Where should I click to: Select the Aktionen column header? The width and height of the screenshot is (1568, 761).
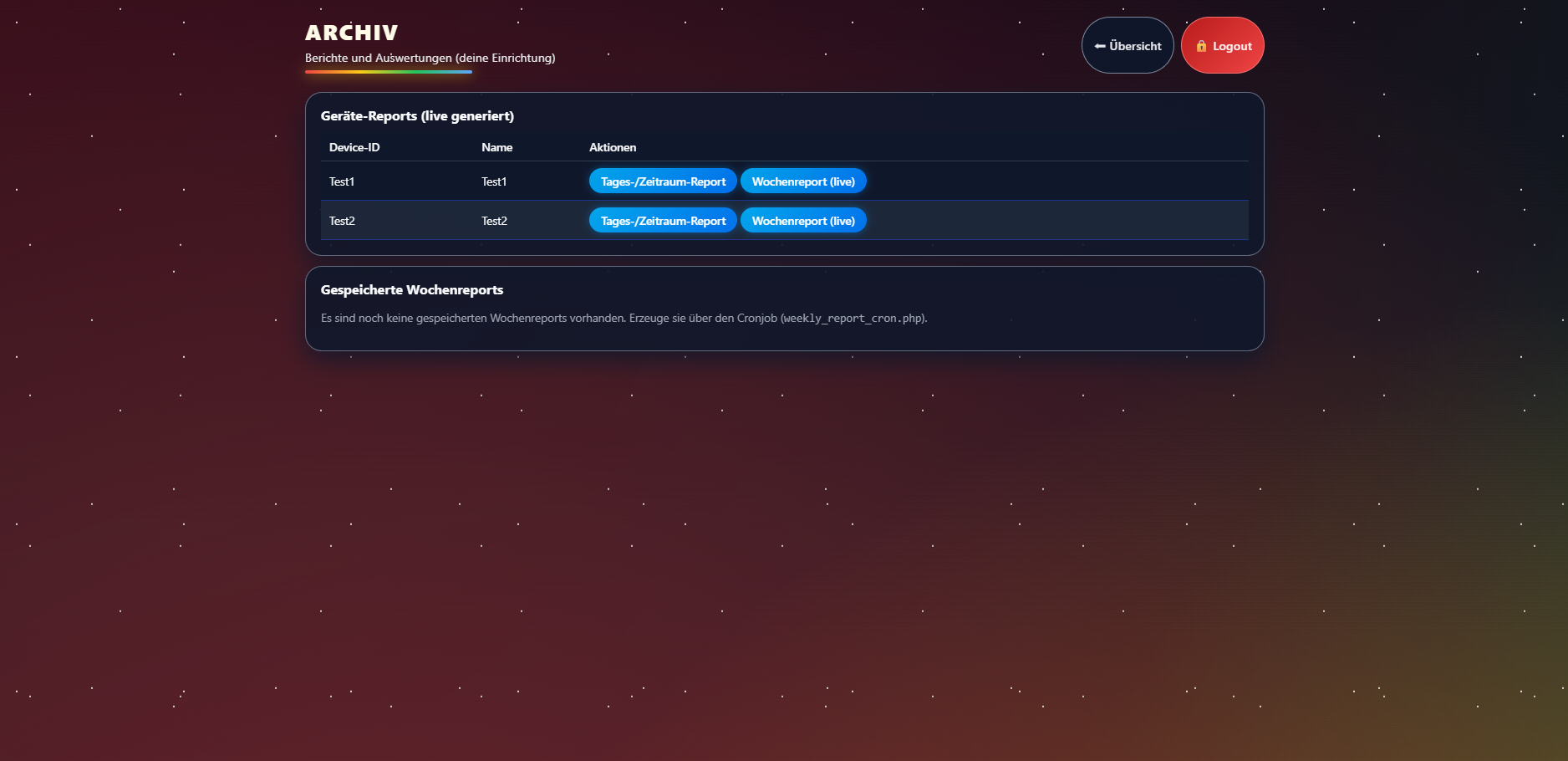613,147
